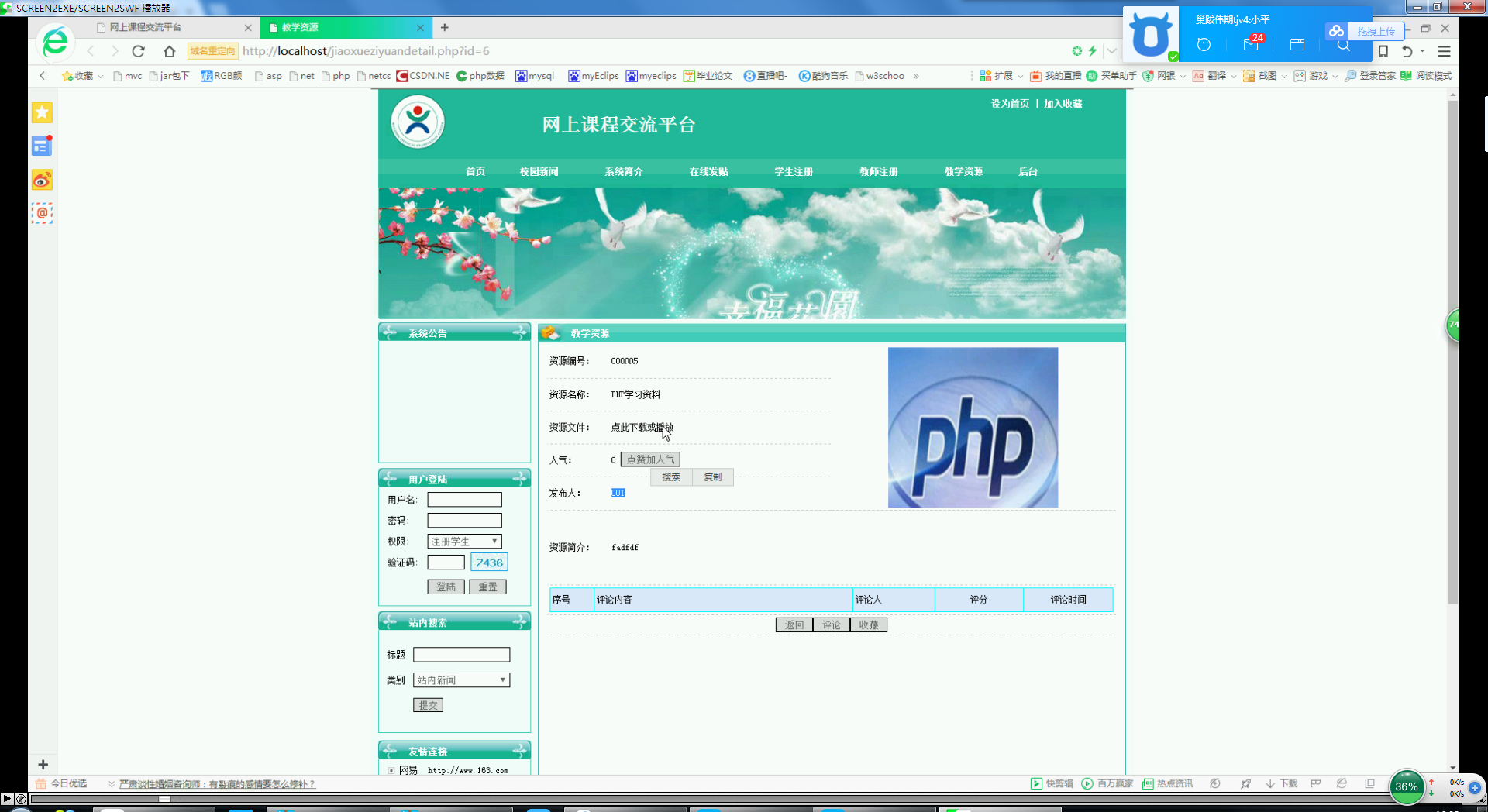Focus the 标题 search title field
The width and height of the screenshot is (1488, 812).
coord(461,655)
